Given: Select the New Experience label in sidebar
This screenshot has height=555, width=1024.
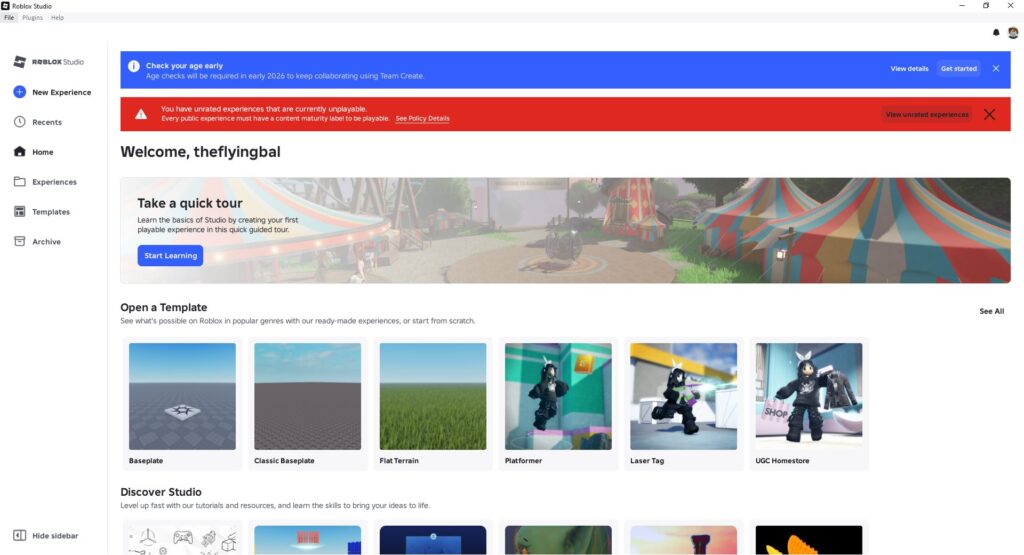Looking at the screenshot, I should point(61,92).
